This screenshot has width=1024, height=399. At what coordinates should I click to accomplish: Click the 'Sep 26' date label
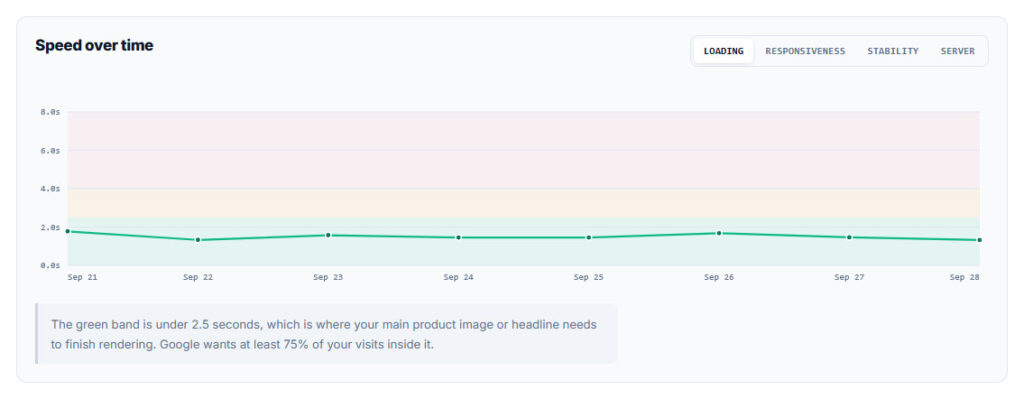click(719, 278)
